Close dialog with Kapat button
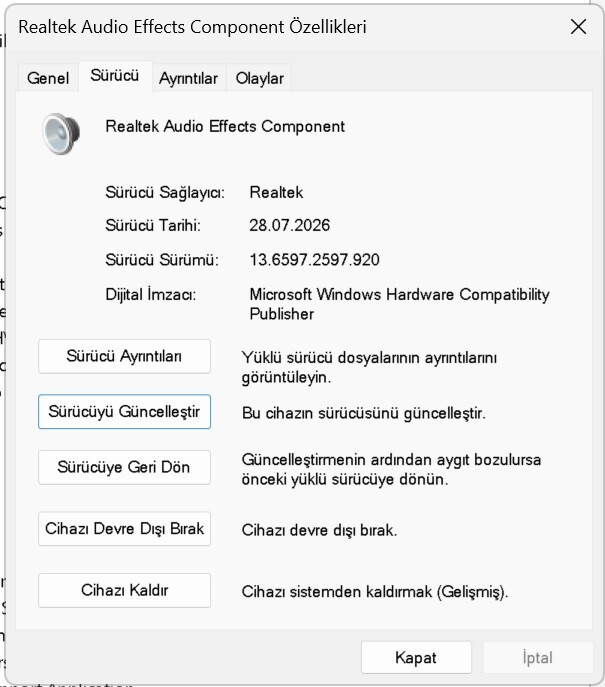Screen dimensions: 605x687 click(x=416, y=658)
